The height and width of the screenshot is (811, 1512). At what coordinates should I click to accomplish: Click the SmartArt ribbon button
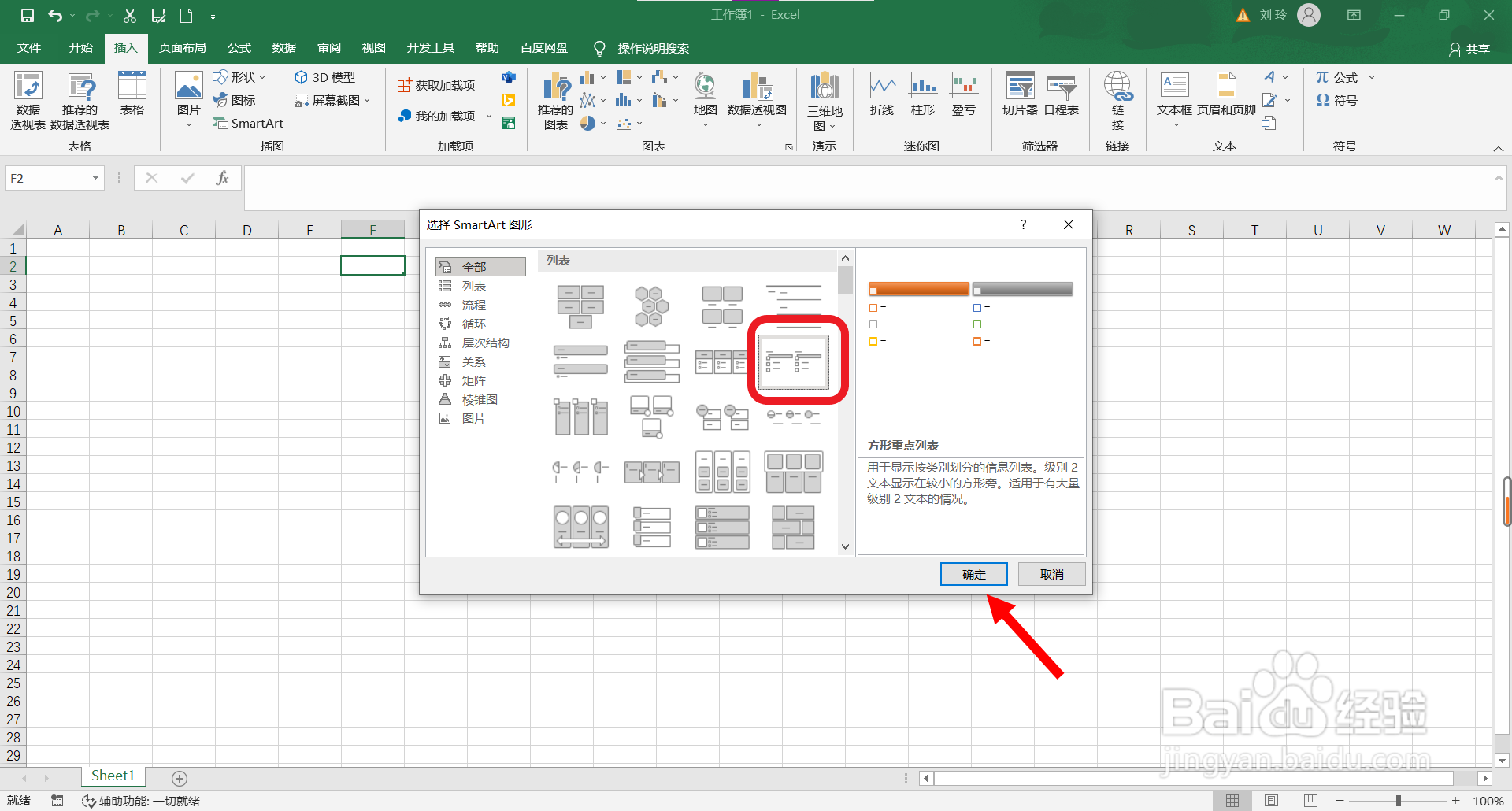pos(248,123)
